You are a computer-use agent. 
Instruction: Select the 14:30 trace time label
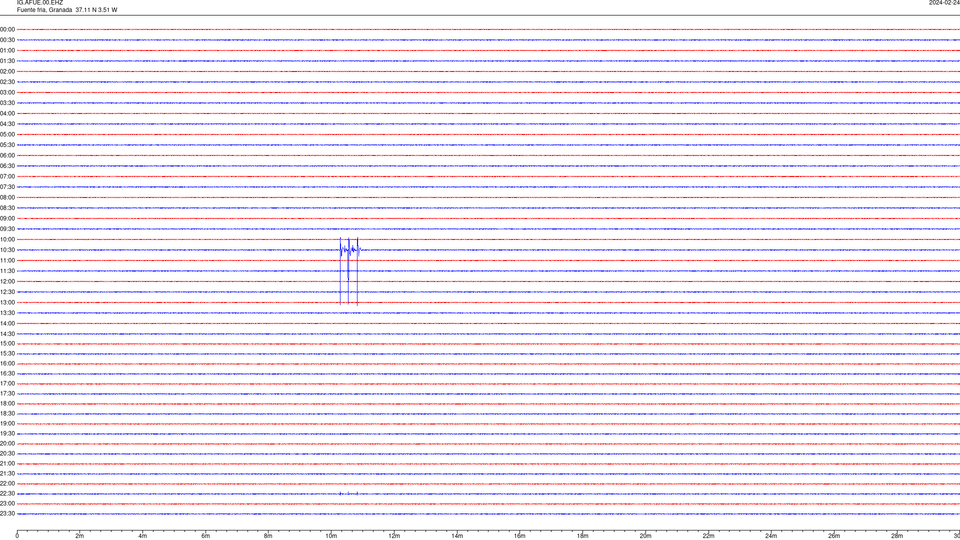7,334
